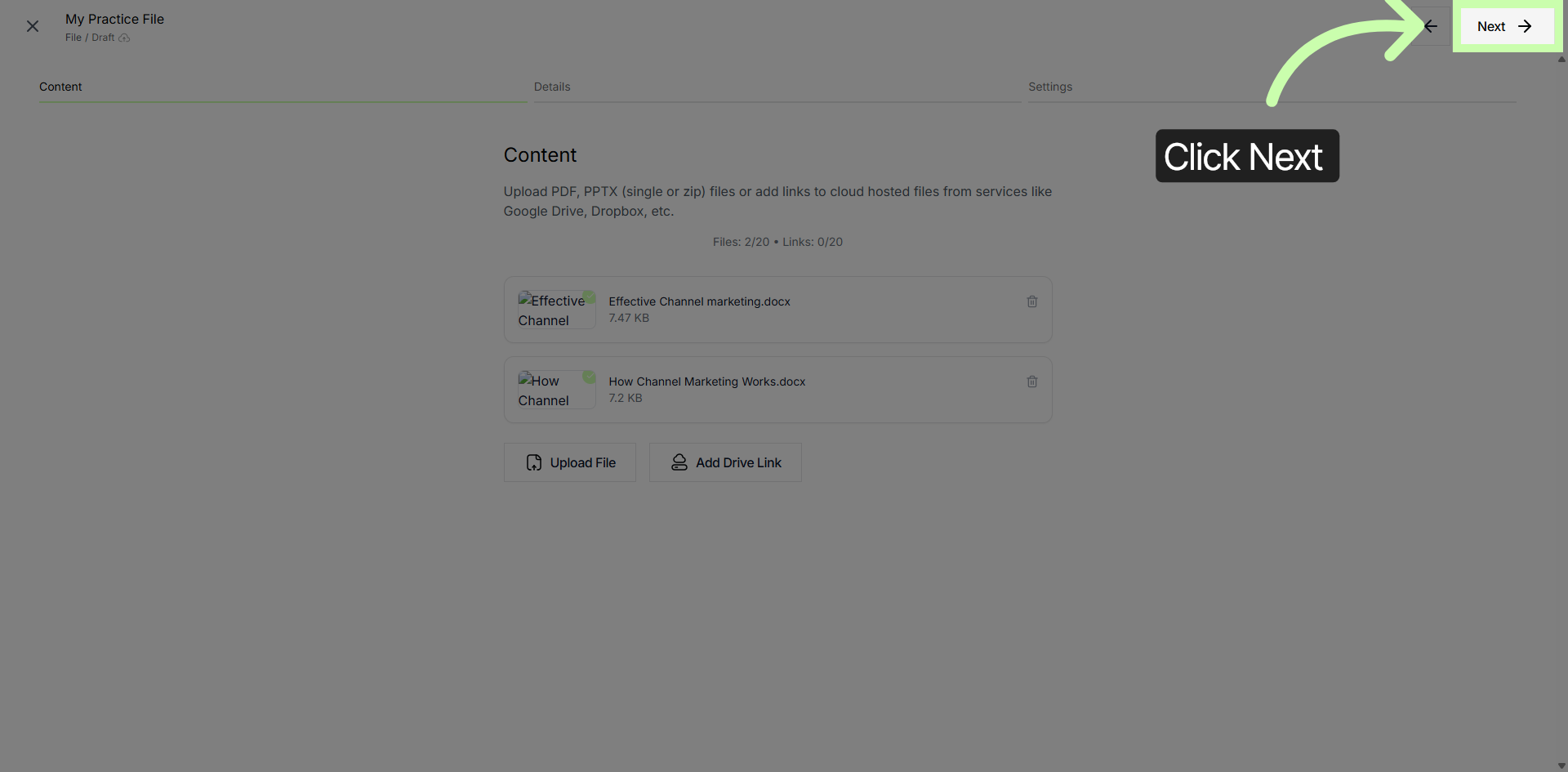1568x772 pixels.
Task: Delete Effective Channel marketing.docx file
Action: point(1032,301)
